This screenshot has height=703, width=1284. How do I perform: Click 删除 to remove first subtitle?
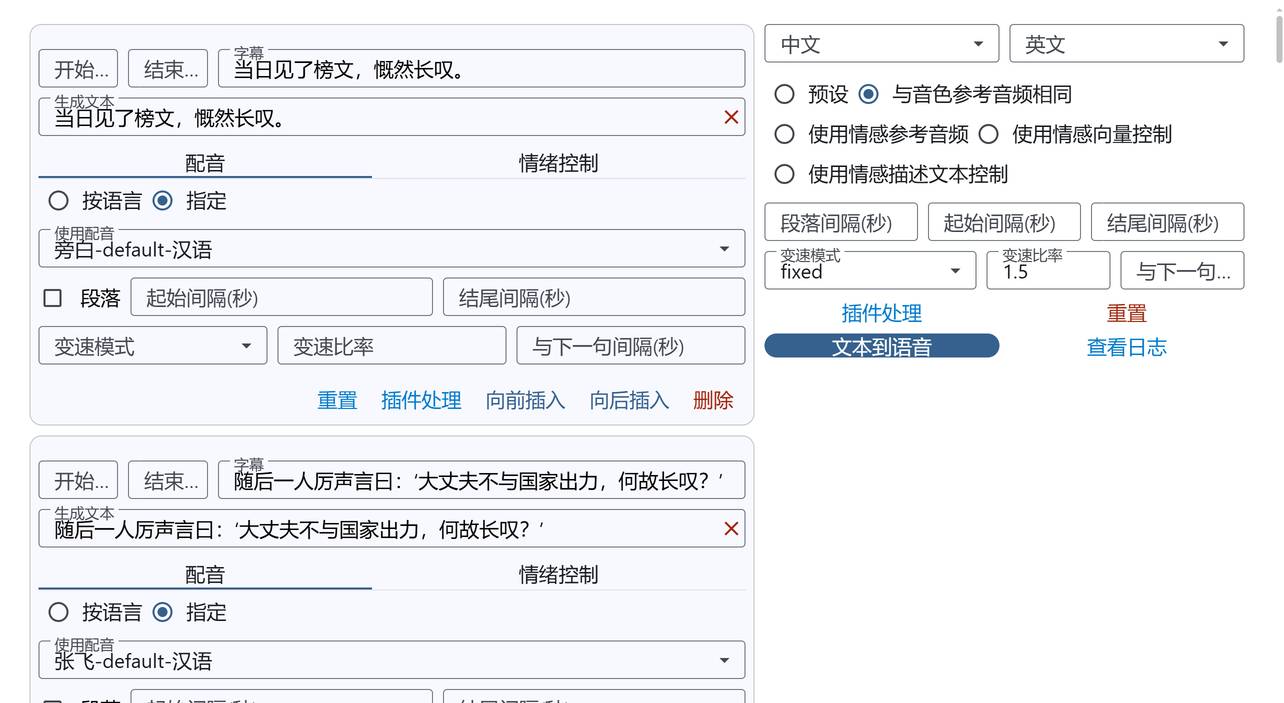[x=712, y=400]
